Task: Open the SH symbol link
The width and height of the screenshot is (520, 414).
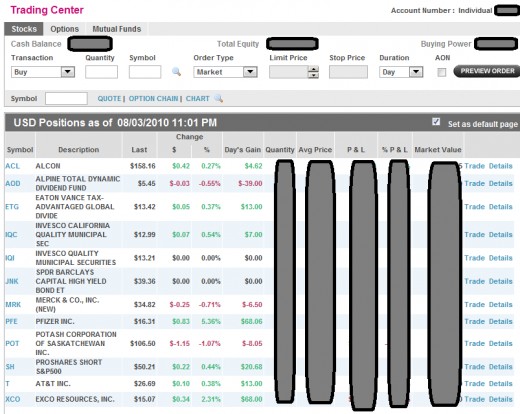Action: 10,367
